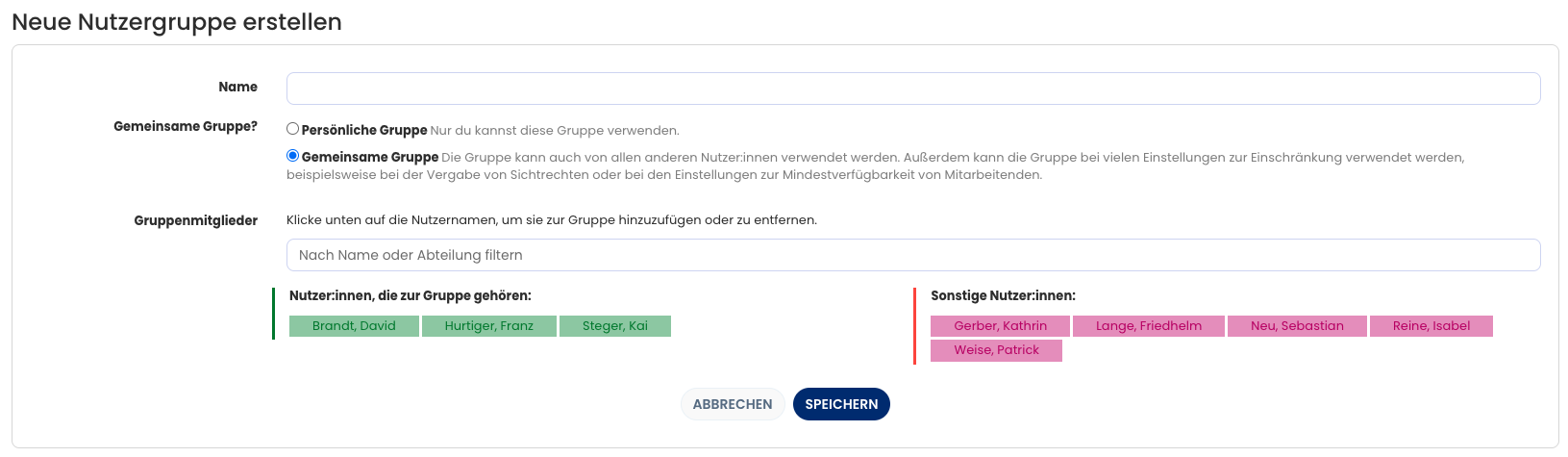Screen dimensions: 1568x457
Task: Select the Persönliche Gruppe radio button
Action: [x=292, y=129]
